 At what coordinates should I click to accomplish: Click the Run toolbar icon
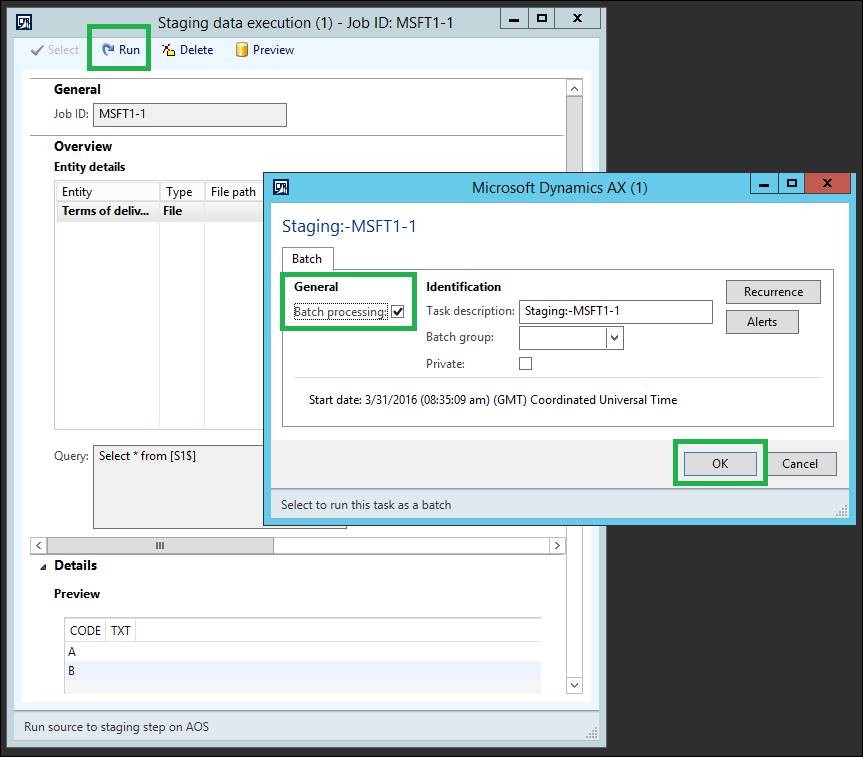[108, 50]
